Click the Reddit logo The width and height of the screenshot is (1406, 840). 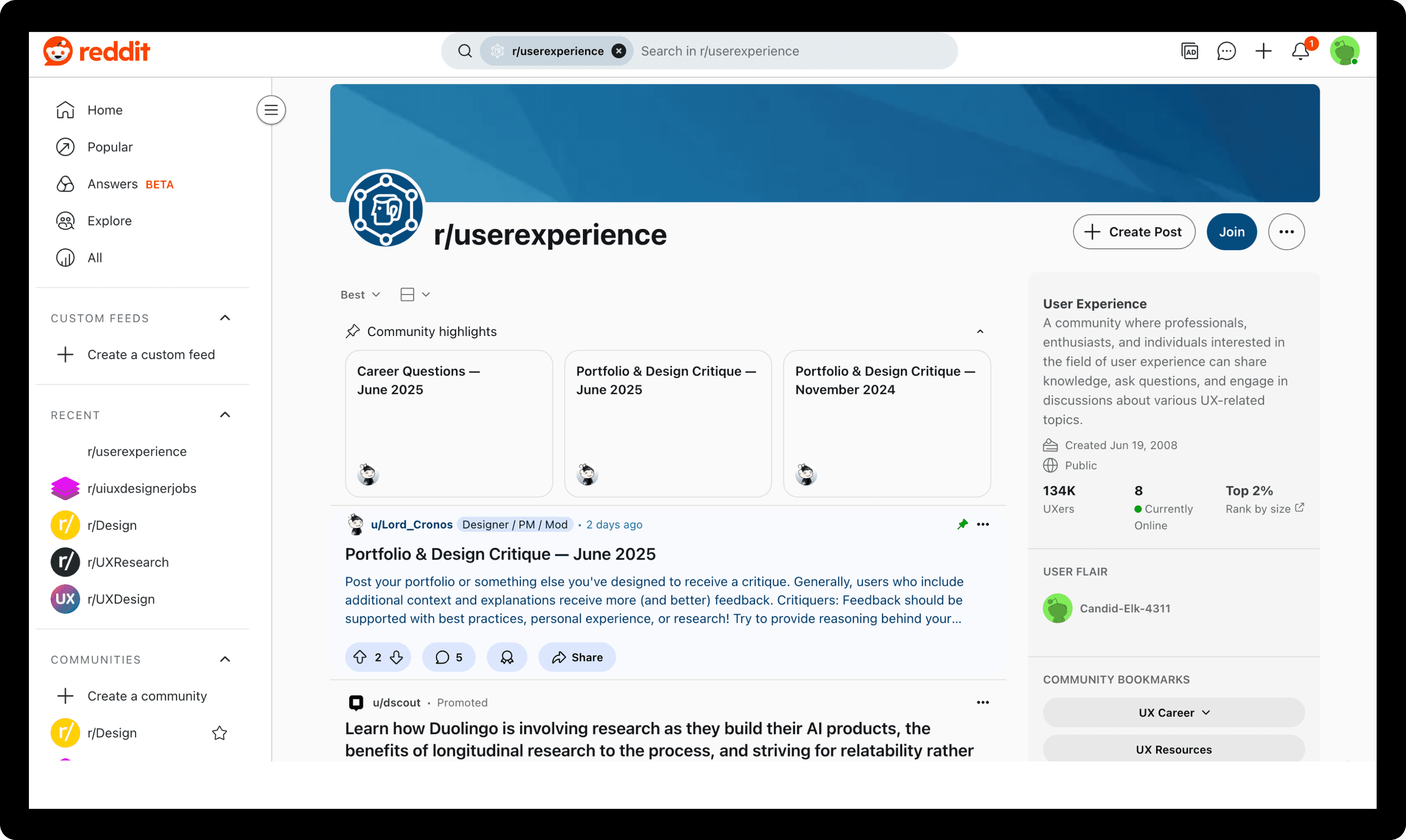[96, 51]
